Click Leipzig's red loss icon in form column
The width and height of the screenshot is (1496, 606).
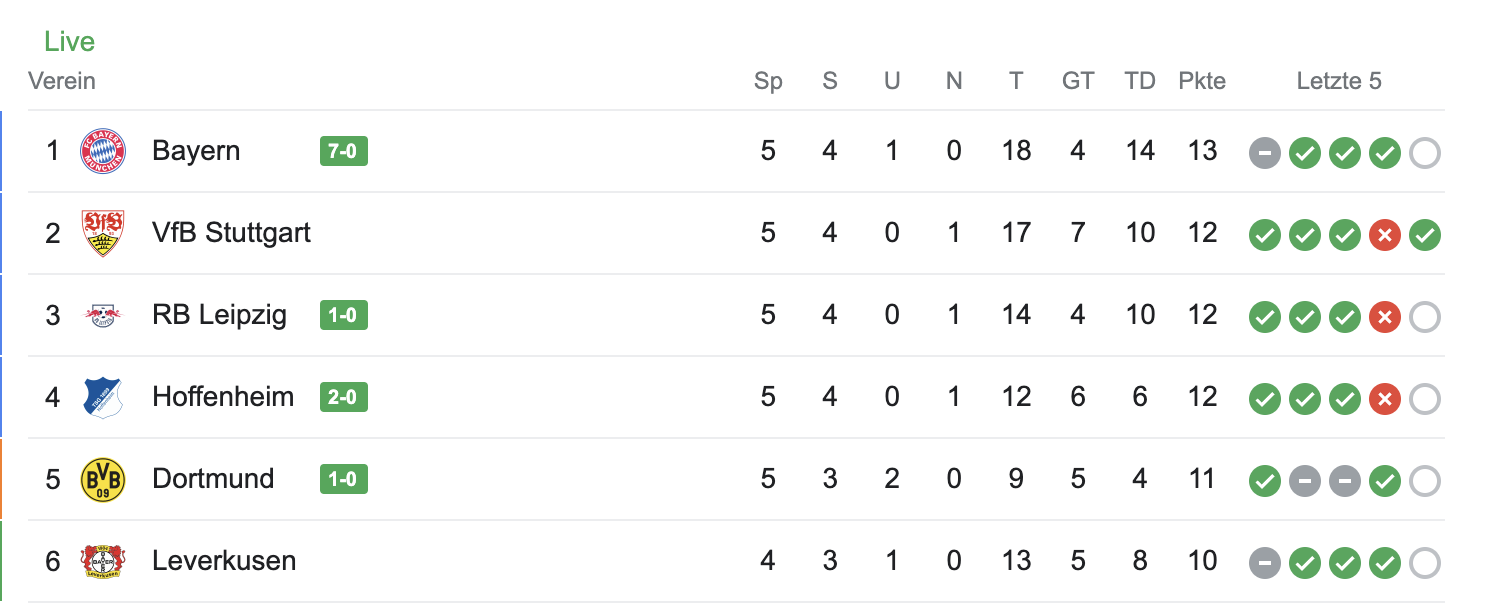[1385, 318]
